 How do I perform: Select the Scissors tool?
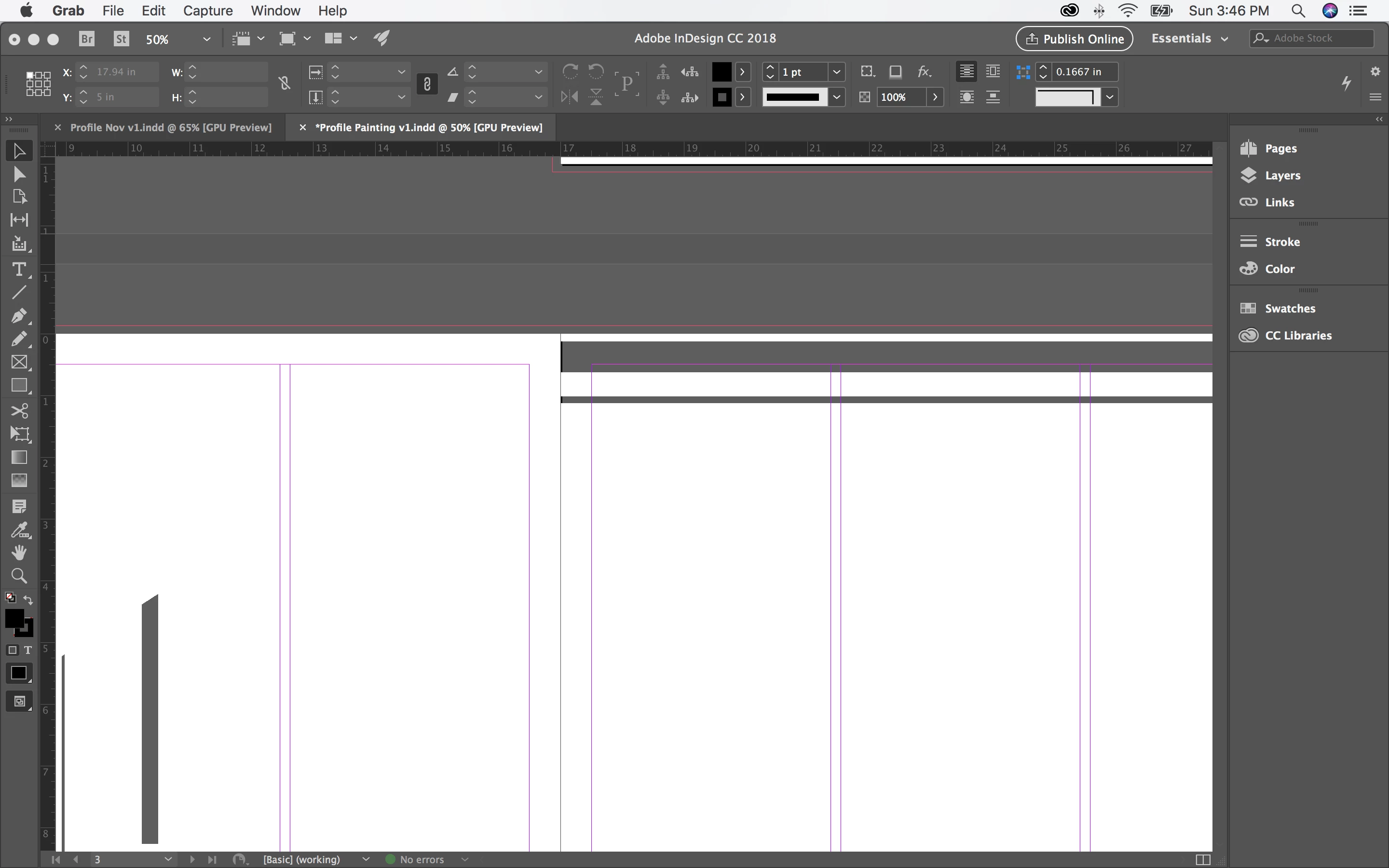tap(19, 410)
